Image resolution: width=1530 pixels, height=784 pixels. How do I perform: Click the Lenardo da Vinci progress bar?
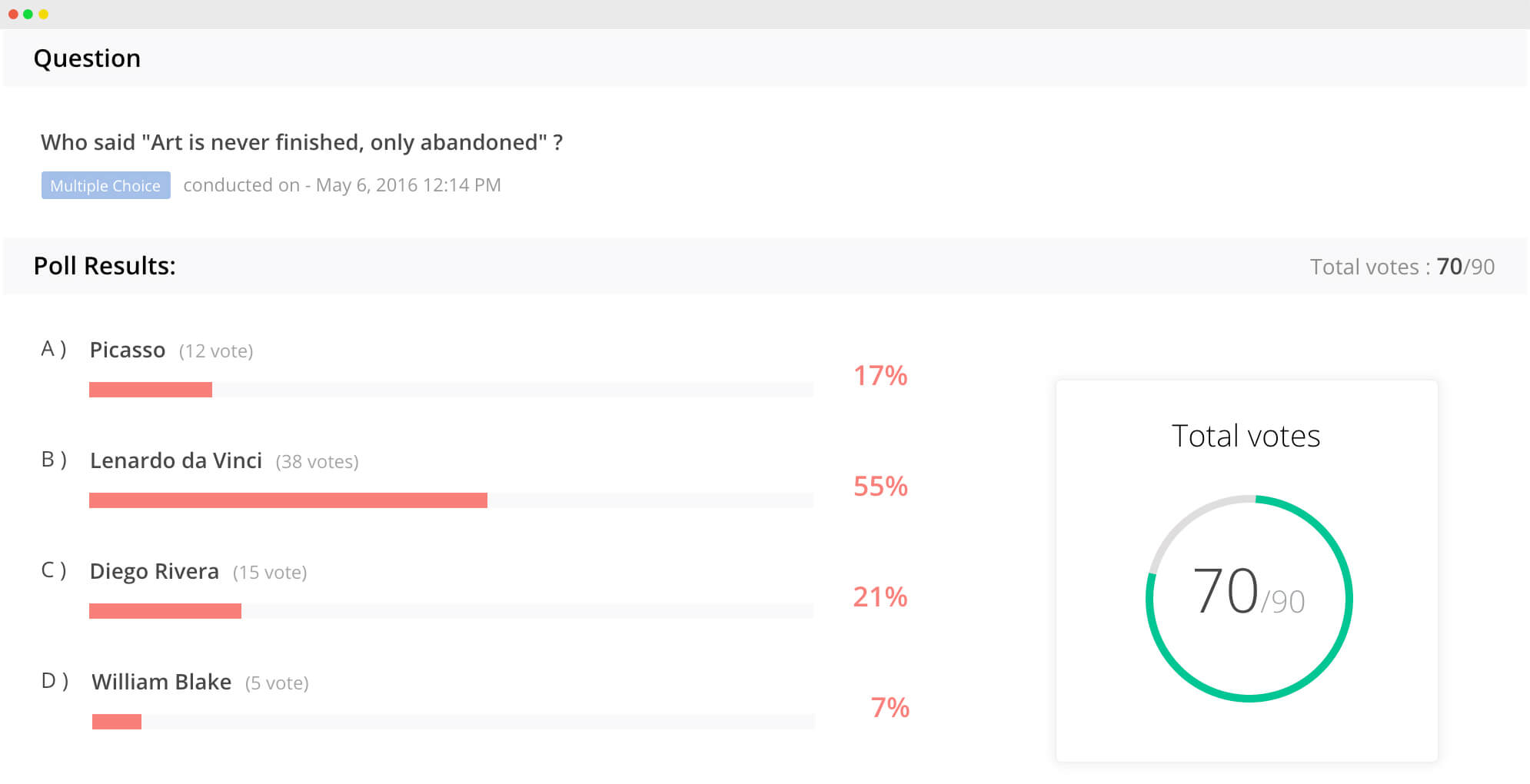pyautogui.click(x=451, y=500)
